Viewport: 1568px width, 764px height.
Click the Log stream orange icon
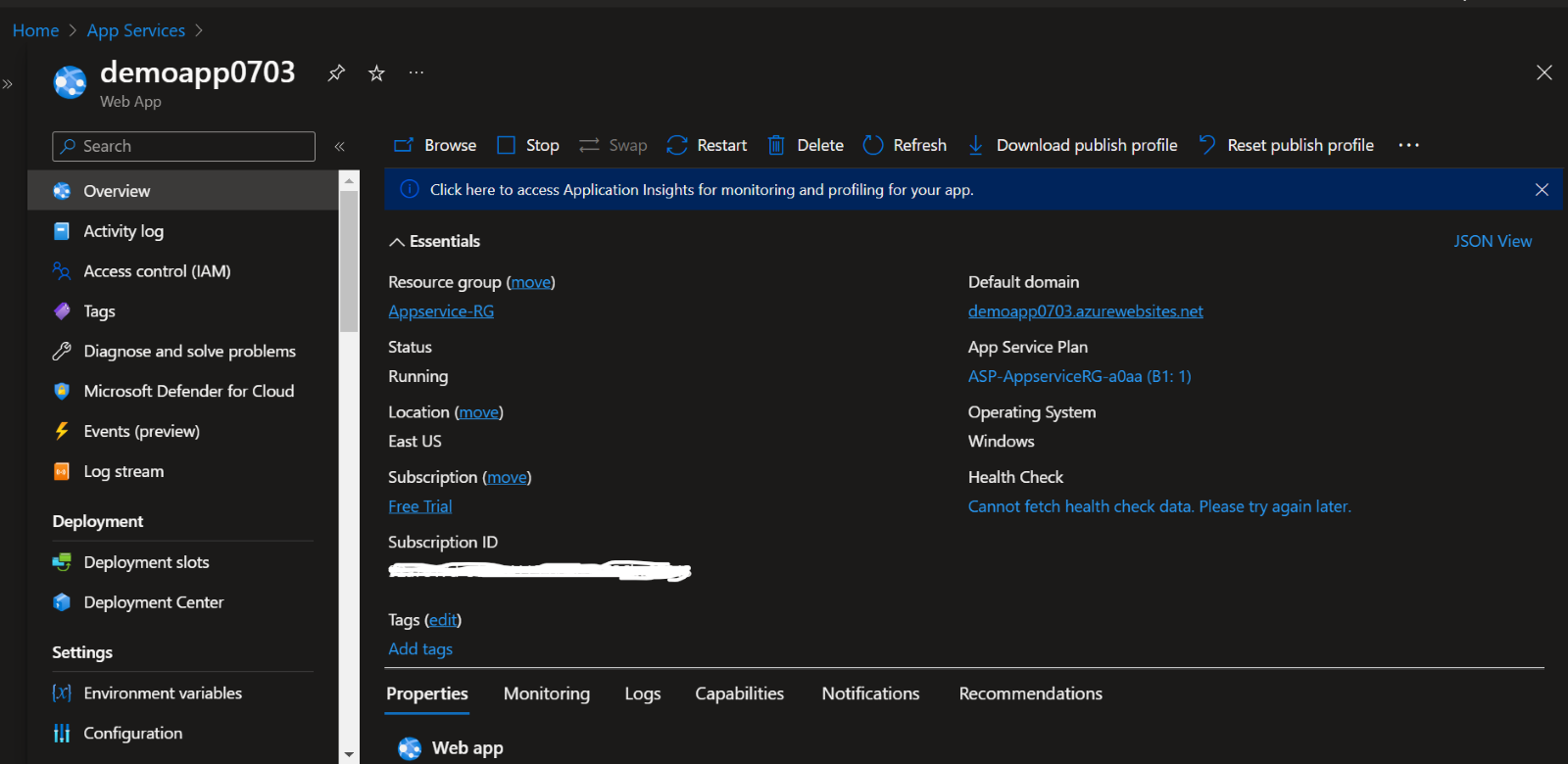tap(62, 471)
